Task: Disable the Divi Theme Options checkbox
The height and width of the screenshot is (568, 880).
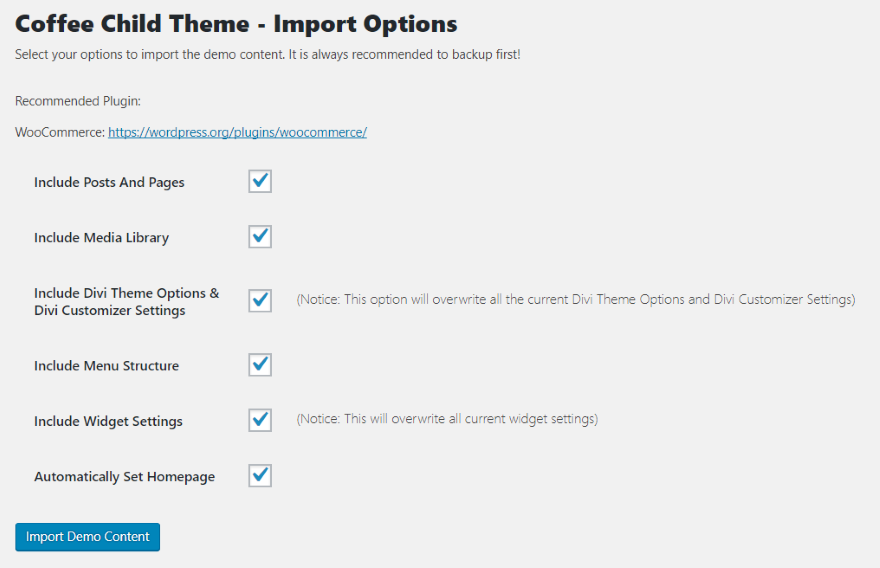Action: point(260,300)
